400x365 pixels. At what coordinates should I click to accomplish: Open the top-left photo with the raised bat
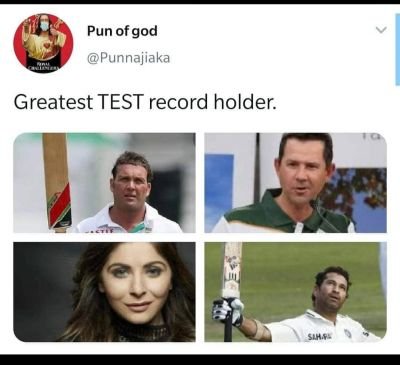[104, 183]
